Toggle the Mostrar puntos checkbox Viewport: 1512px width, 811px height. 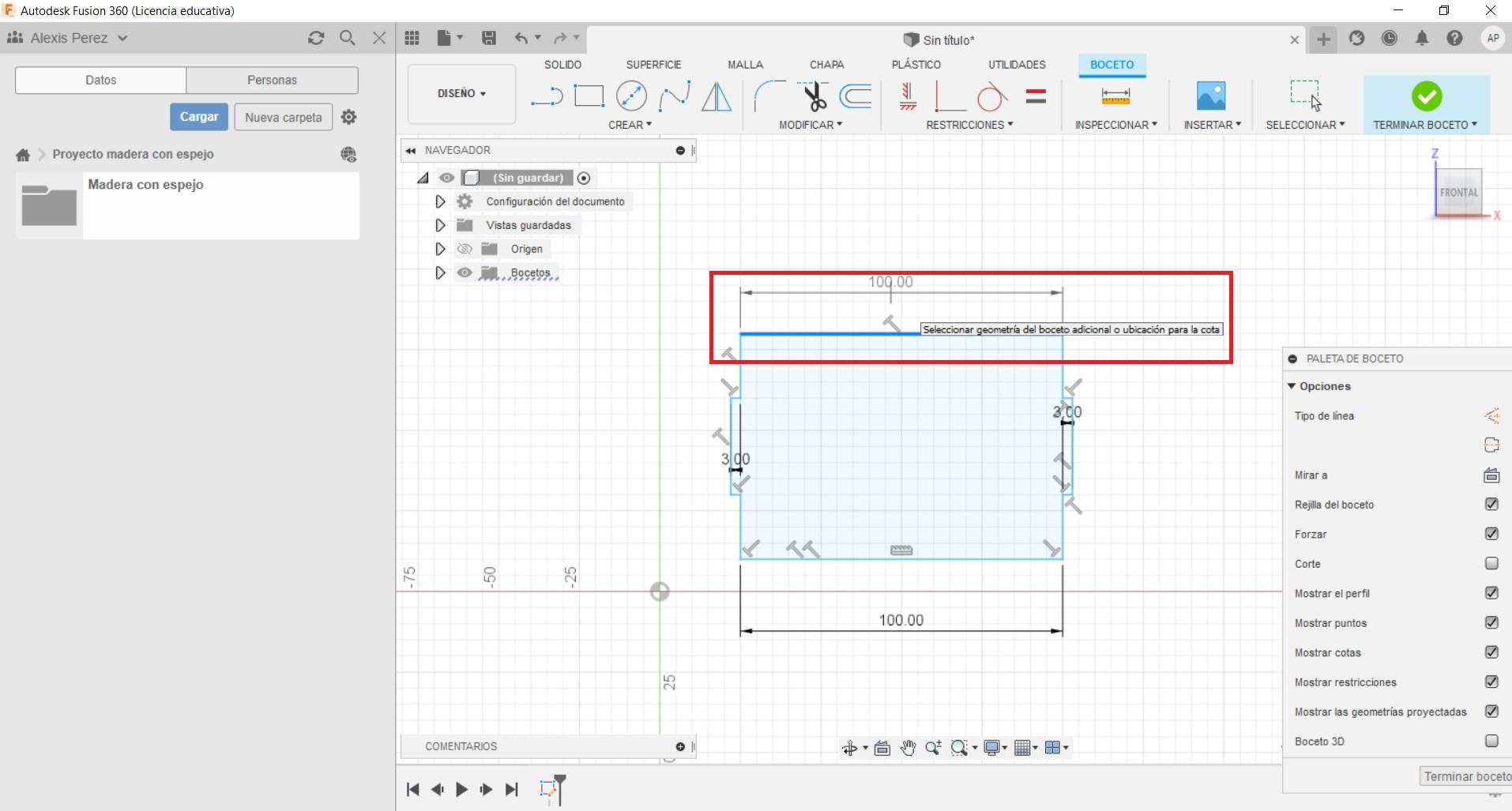1491,623
